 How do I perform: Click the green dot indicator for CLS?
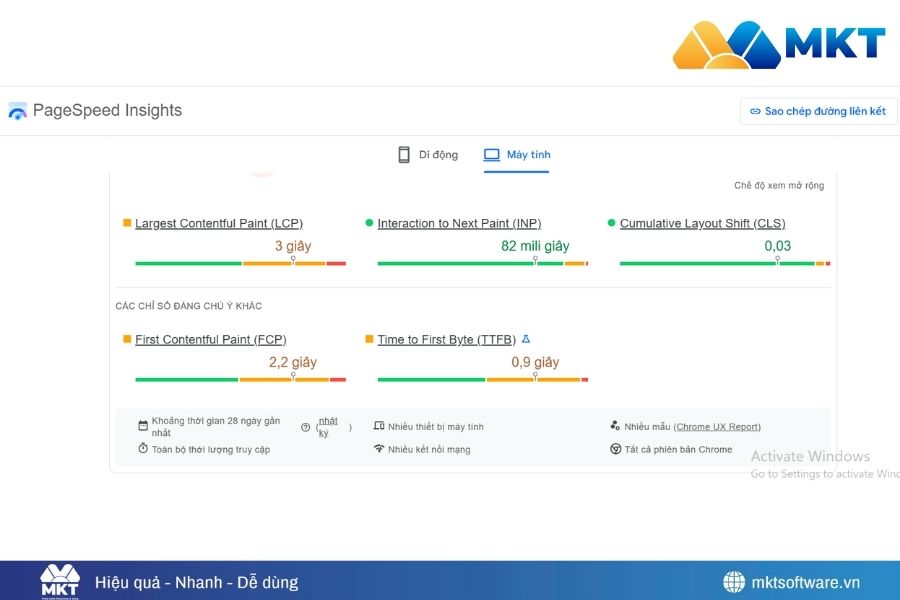pos(610,223)
